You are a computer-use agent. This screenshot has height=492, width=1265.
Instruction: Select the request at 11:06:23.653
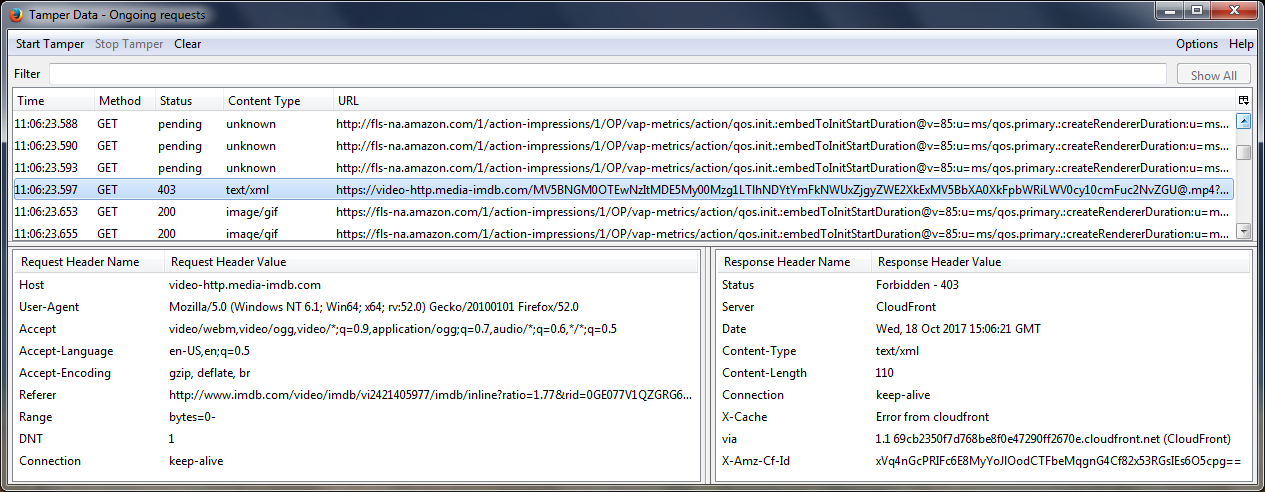[624, 212]
